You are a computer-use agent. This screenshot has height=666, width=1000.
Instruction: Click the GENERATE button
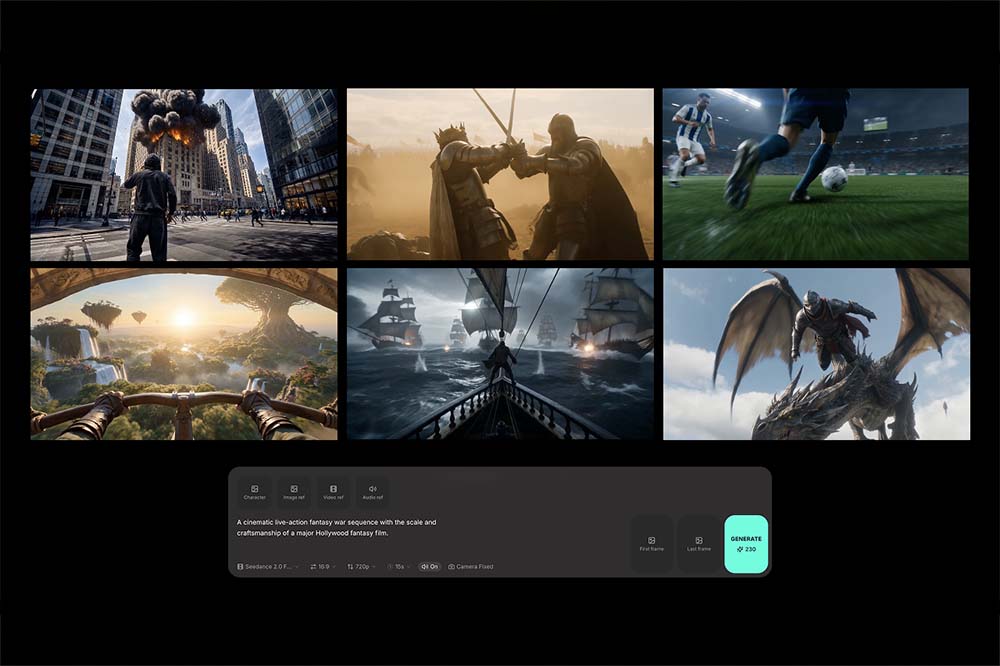[x=746, y=544]
